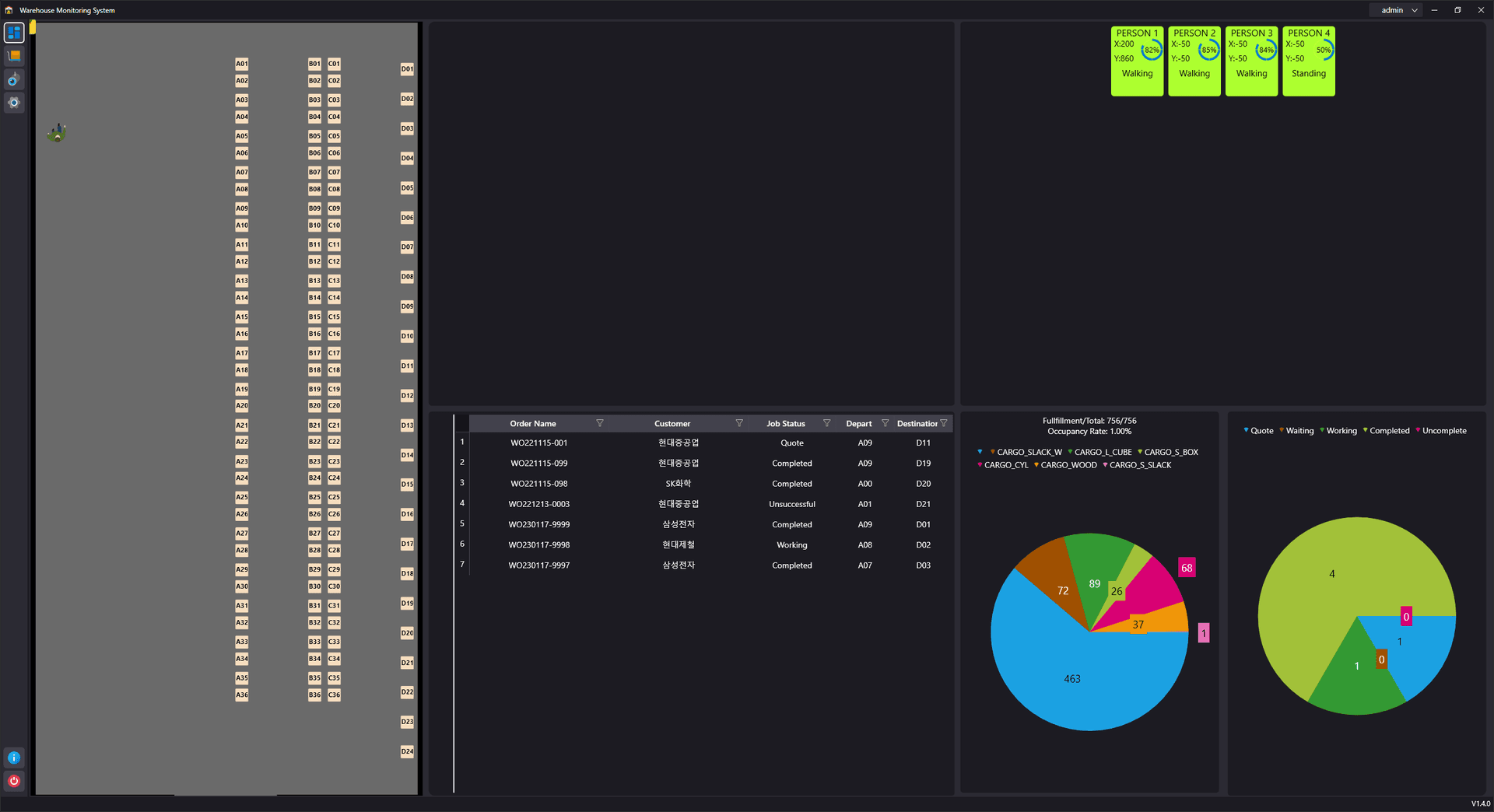Open the cargo cart page icon
The width and height of the screenshot is (1494, 812).
[x=14, y=56]
